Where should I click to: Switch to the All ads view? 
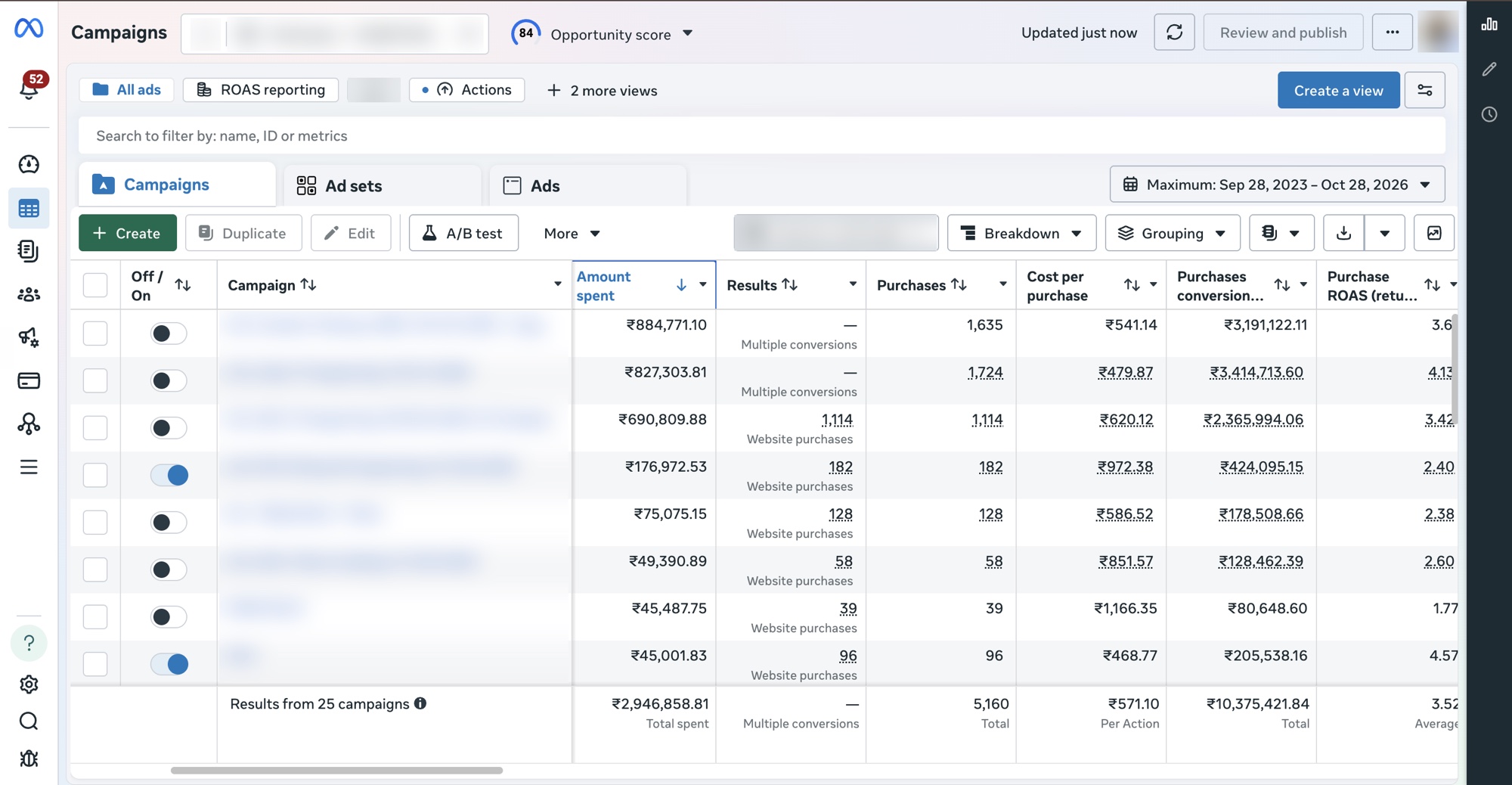[126, 90]
